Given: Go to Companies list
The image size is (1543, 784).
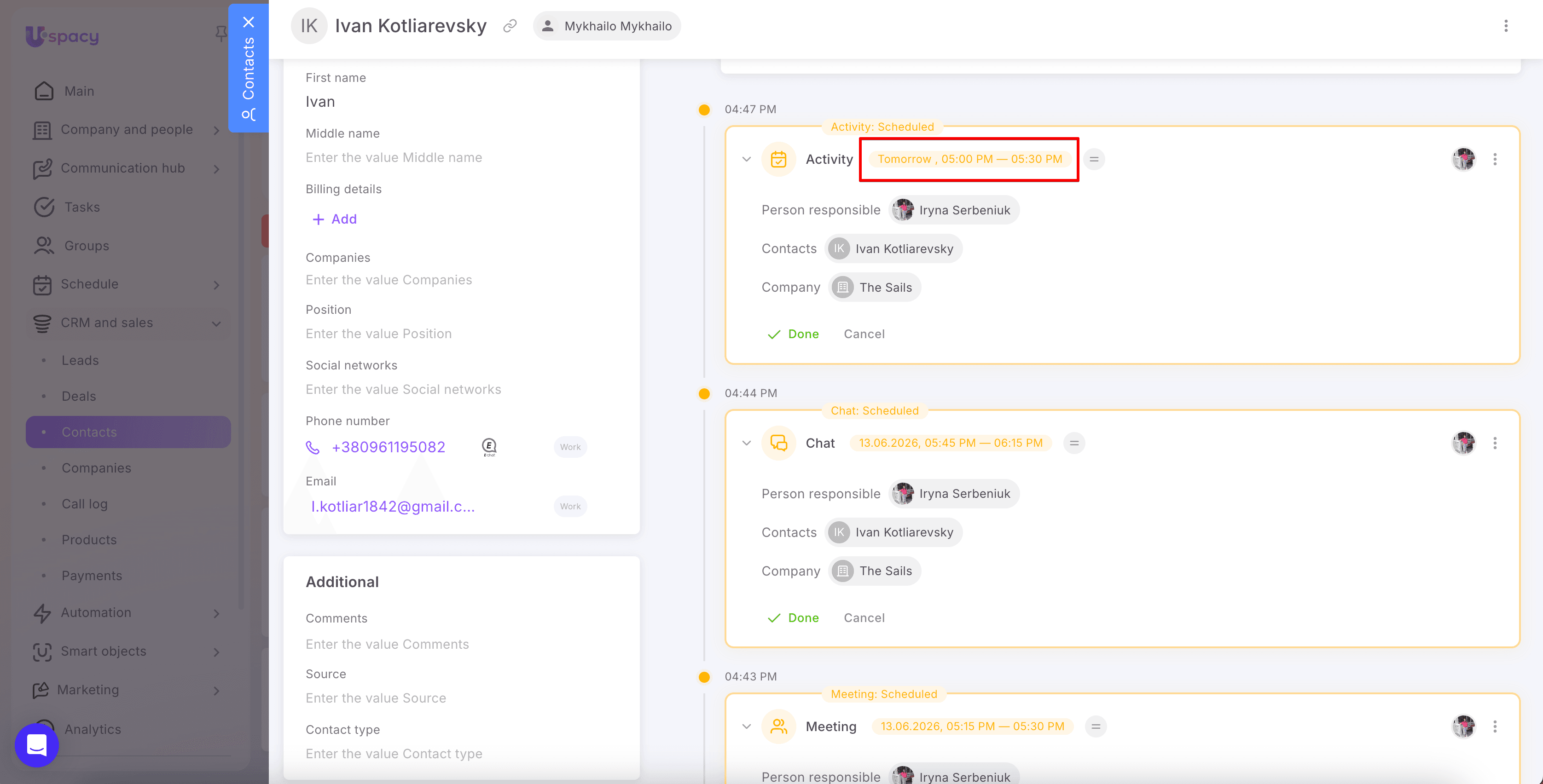Looking at the screenshot, I should coord(97,468).
